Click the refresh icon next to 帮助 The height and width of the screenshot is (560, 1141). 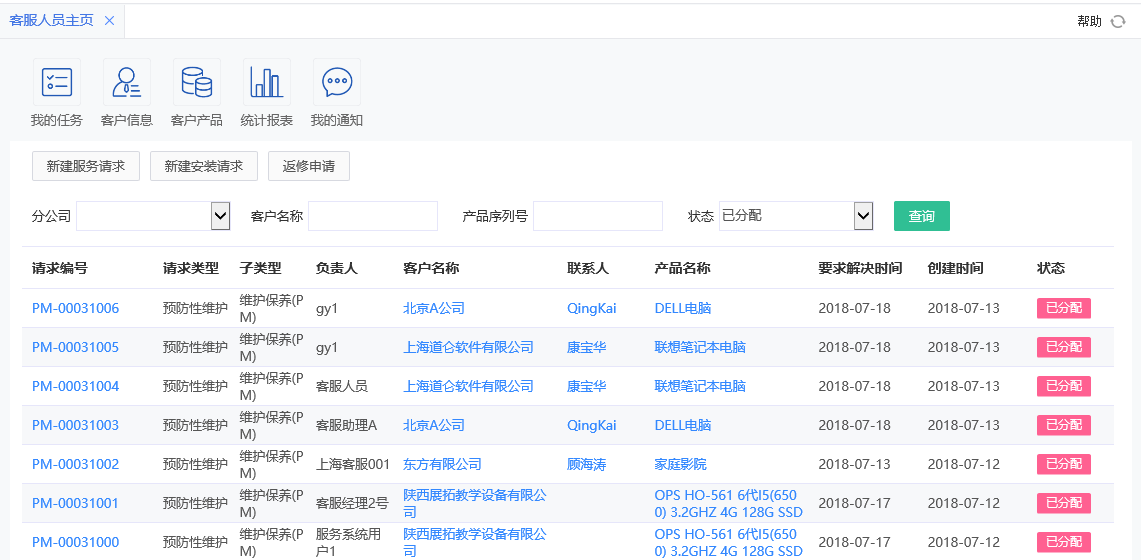(1118, 21)
